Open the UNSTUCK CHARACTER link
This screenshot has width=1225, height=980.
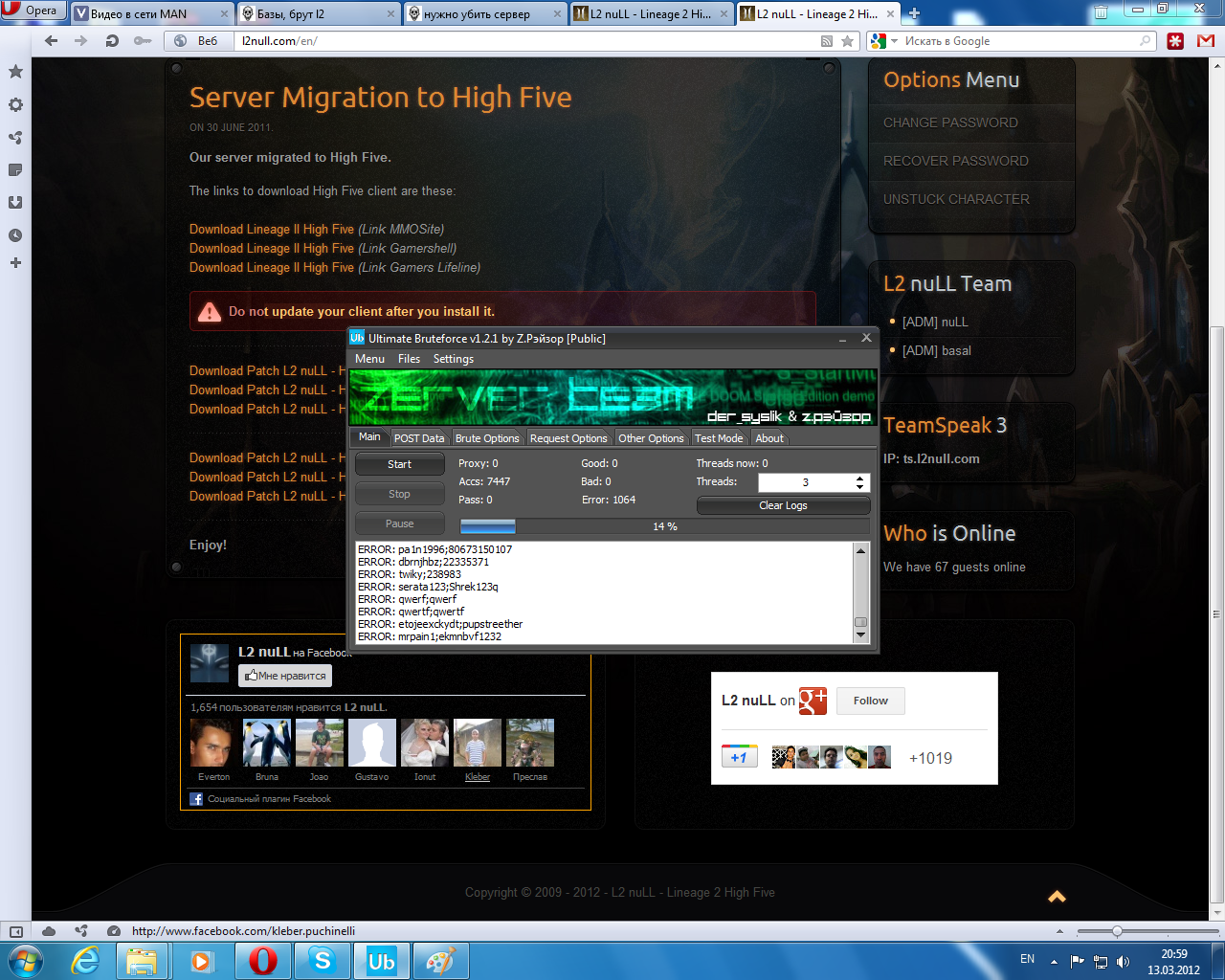click(956, 199)
